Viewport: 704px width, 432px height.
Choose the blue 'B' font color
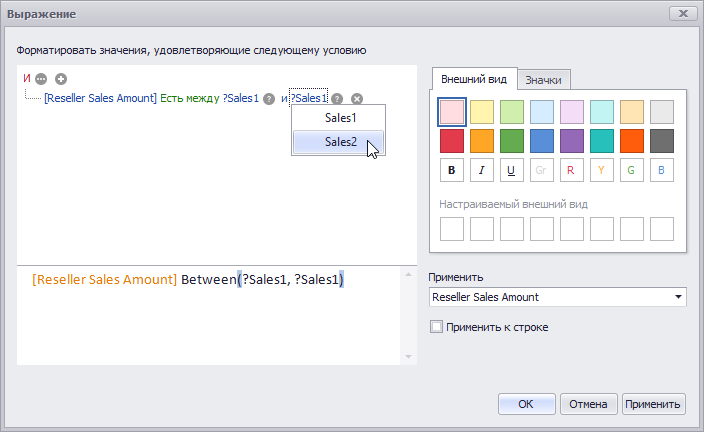[x=662, y=170]
